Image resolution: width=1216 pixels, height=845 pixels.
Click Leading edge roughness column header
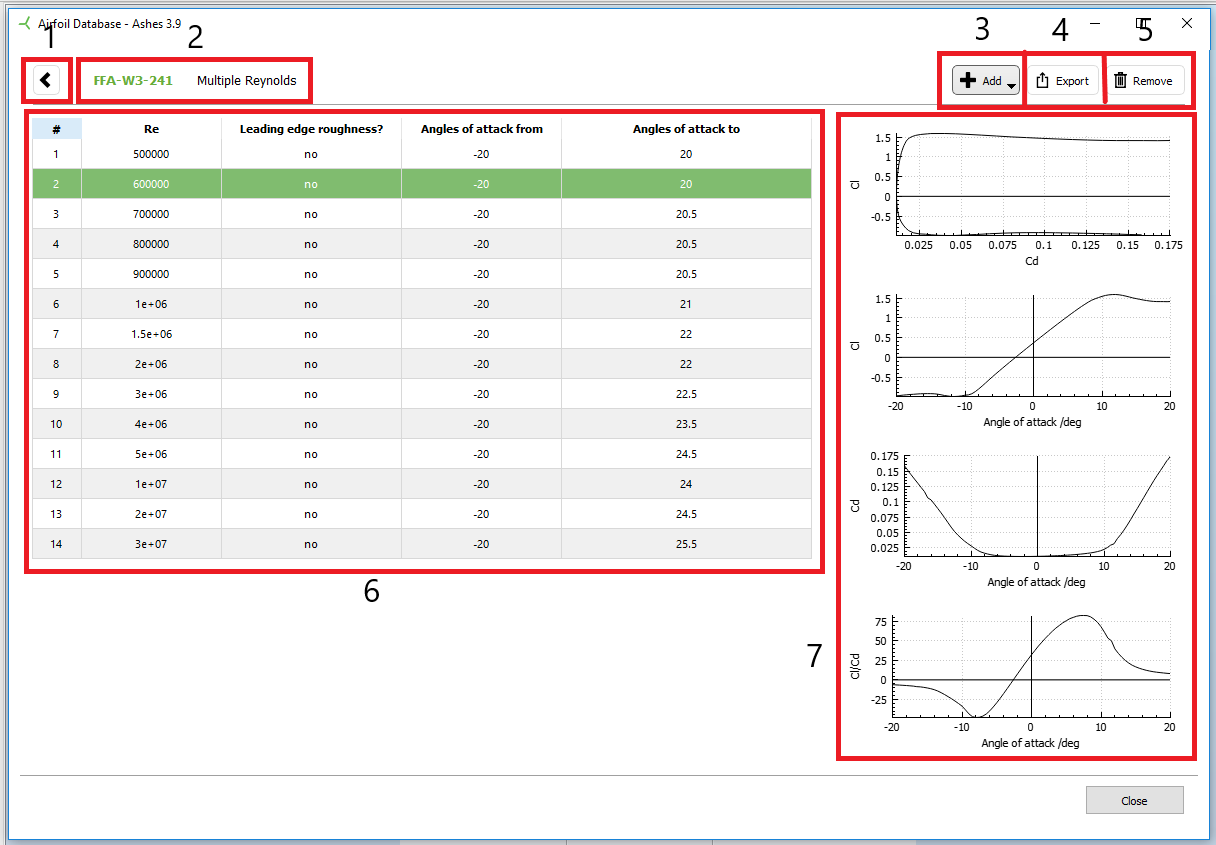[311, 129]
